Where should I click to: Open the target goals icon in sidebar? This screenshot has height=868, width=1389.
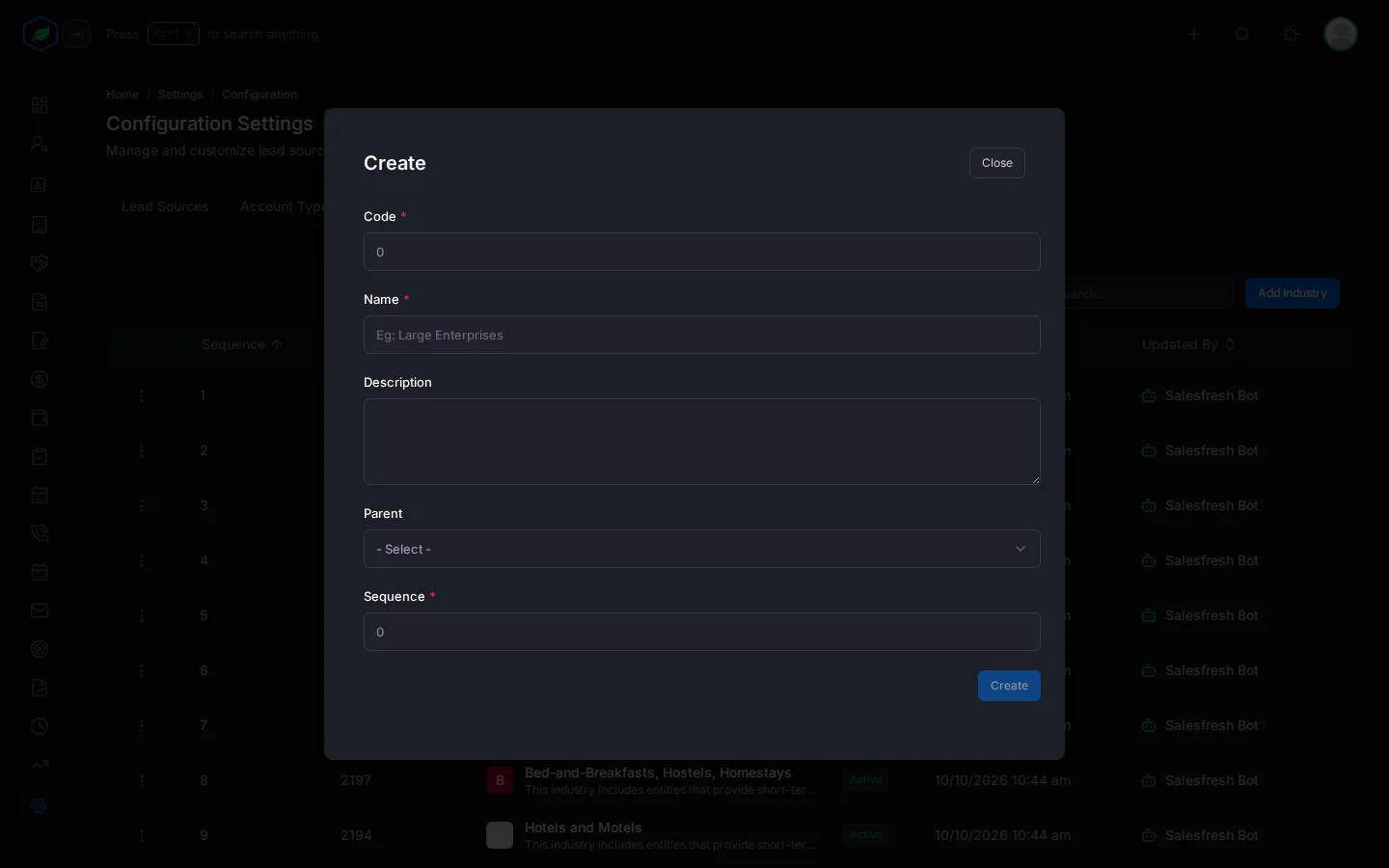[x=40, y=649]
